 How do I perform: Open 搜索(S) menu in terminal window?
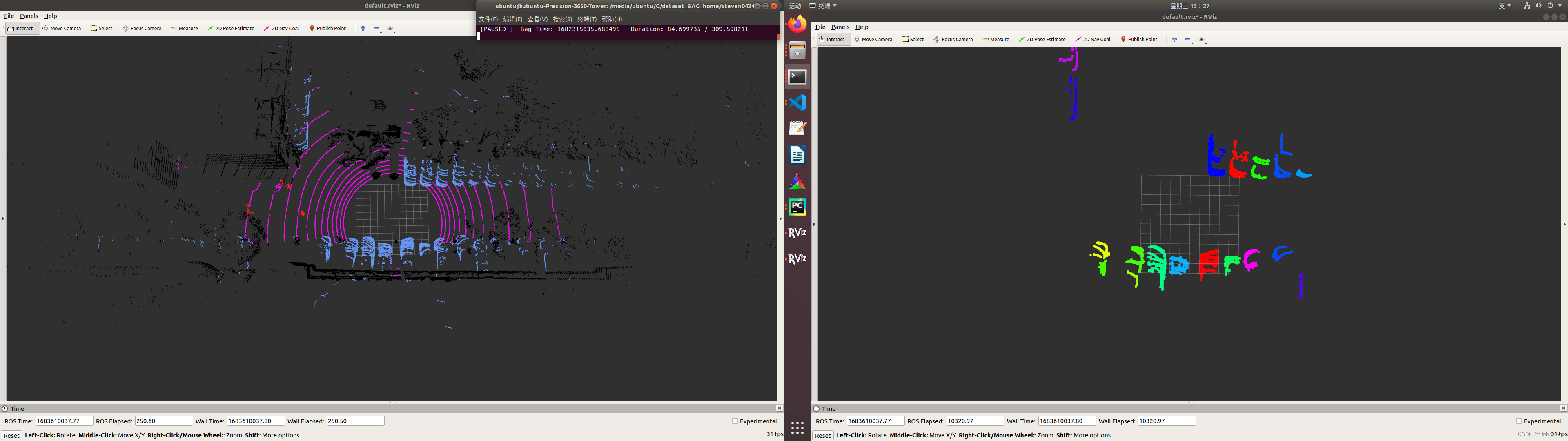(x=562, y=19)
